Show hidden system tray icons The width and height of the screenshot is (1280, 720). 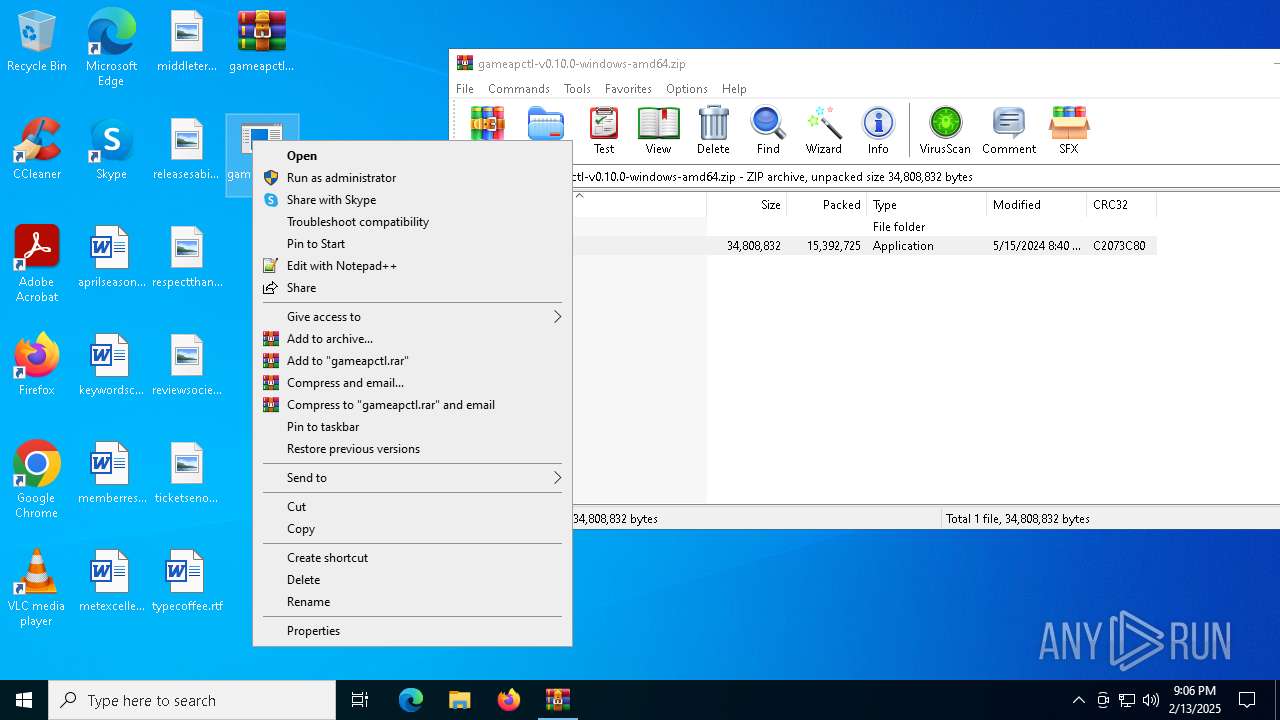pos(1078,700)
